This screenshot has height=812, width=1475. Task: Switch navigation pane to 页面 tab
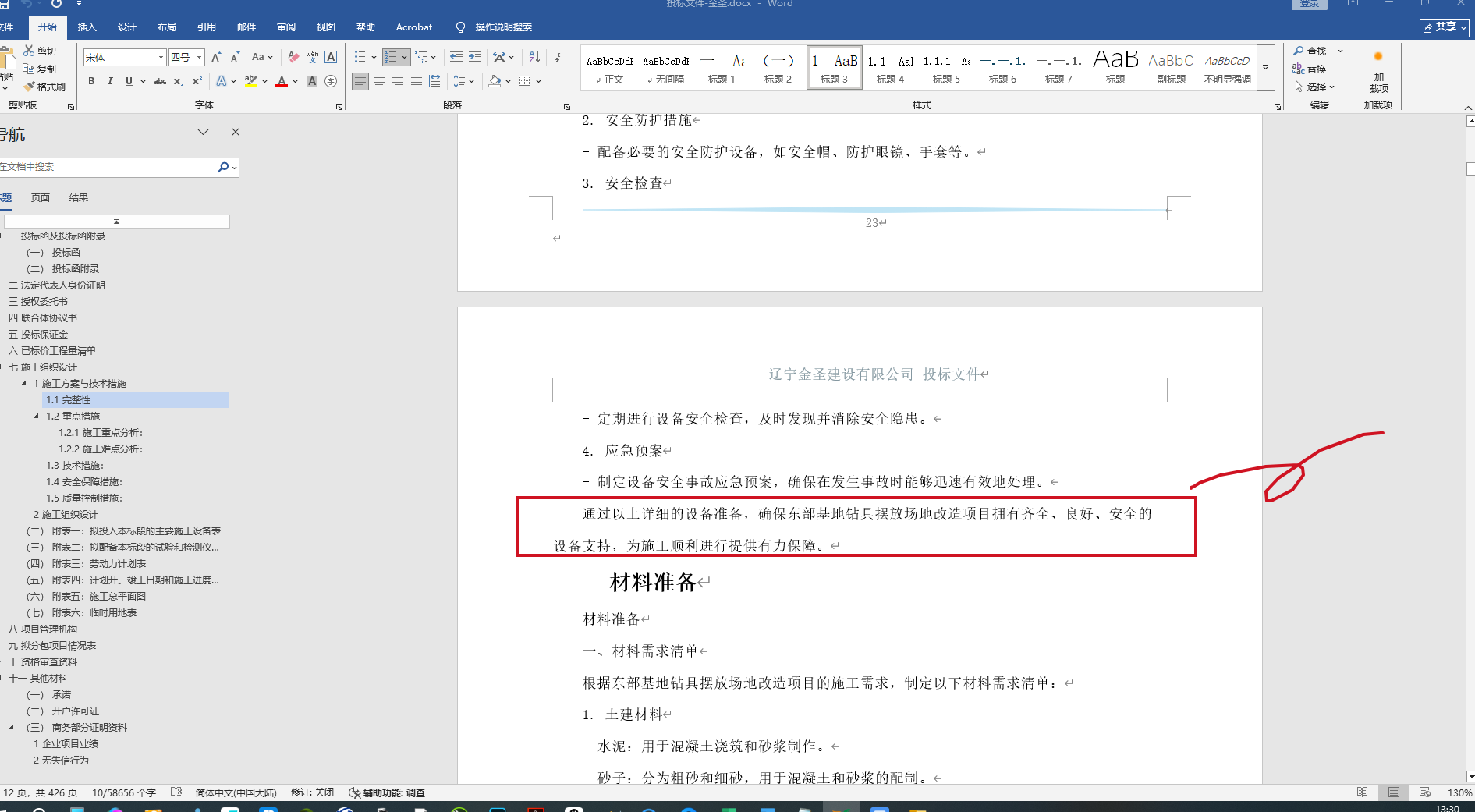click(41, 198)
